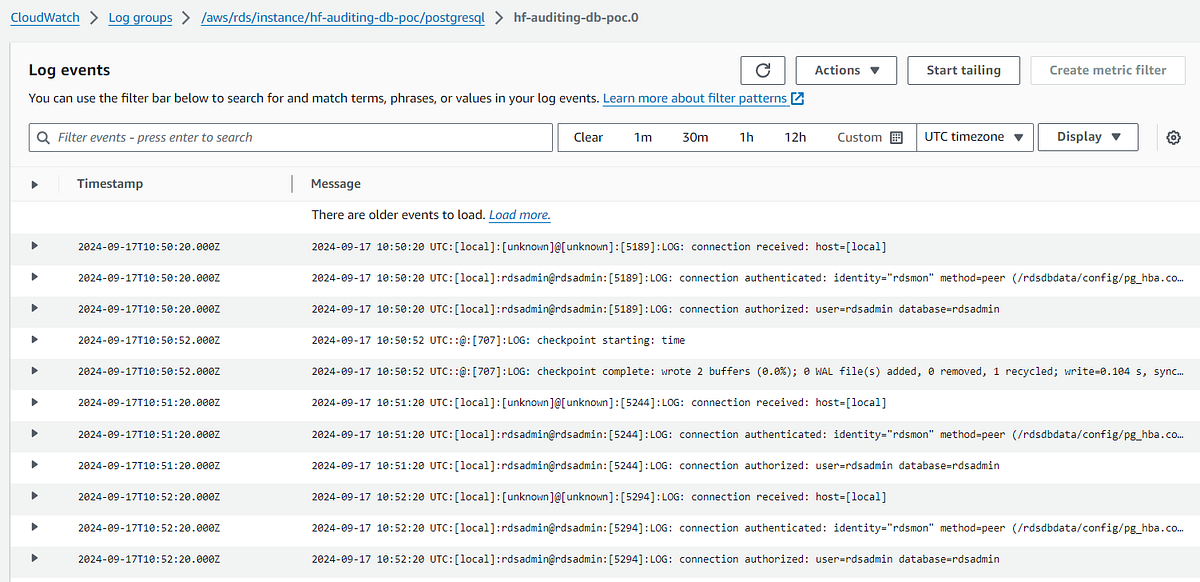Viewport: 1200px width, 582px height.
Task: Expand the checkpoint starting log event row
Action: 34,340
